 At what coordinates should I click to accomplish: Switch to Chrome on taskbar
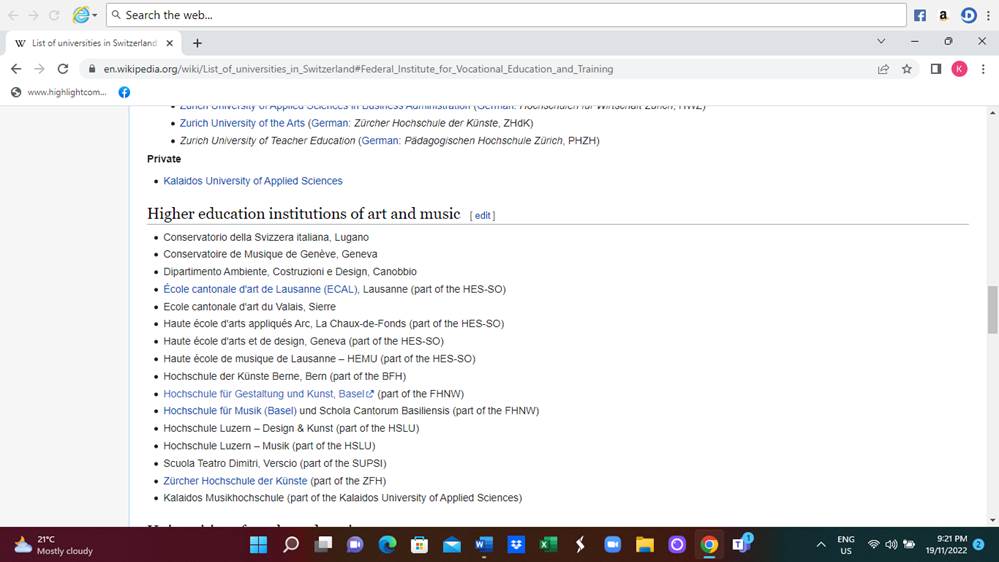click(x=709, y=545)
